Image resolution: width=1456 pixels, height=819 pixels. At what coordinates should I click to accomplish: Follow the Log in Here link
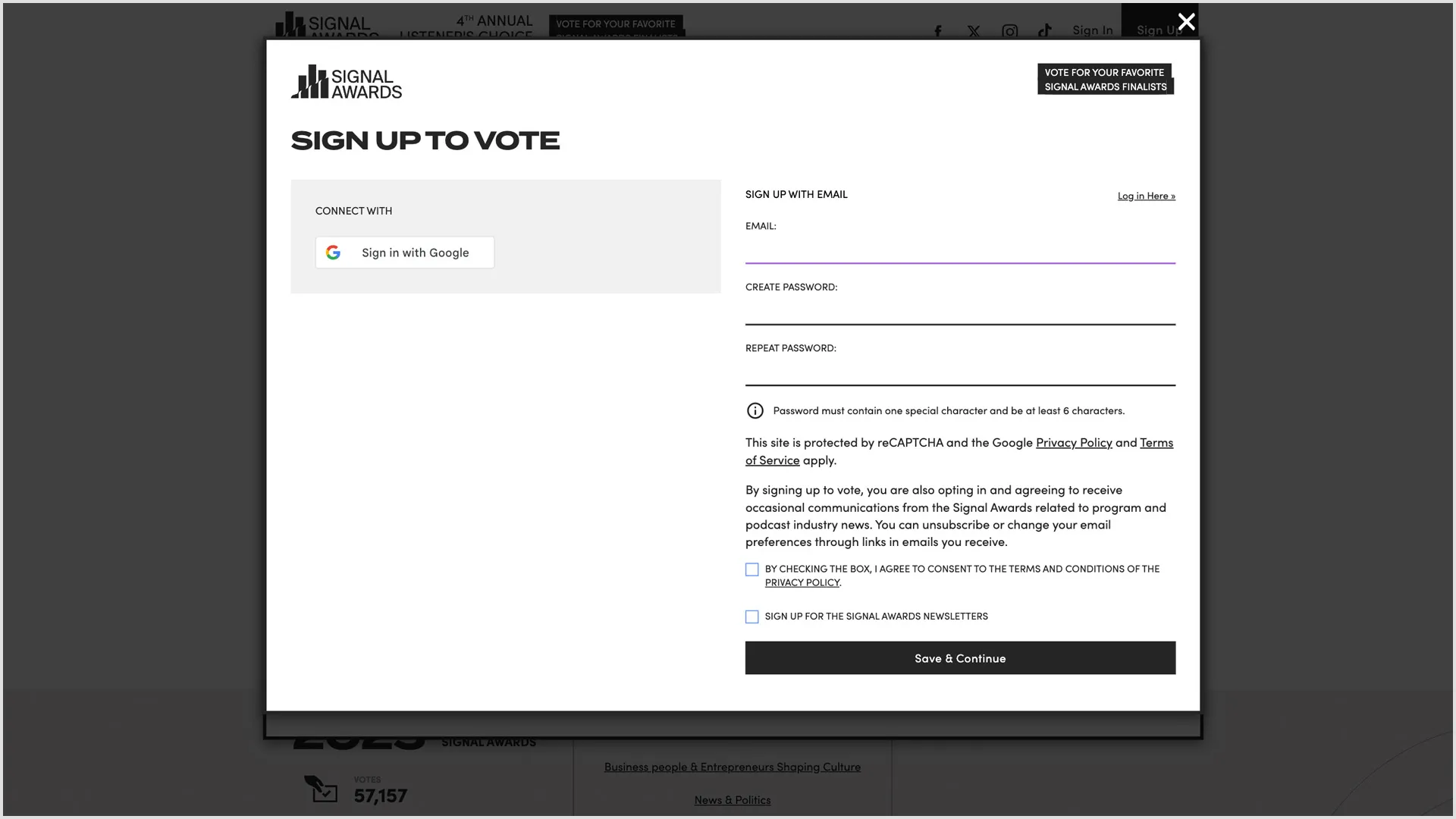1146,196
